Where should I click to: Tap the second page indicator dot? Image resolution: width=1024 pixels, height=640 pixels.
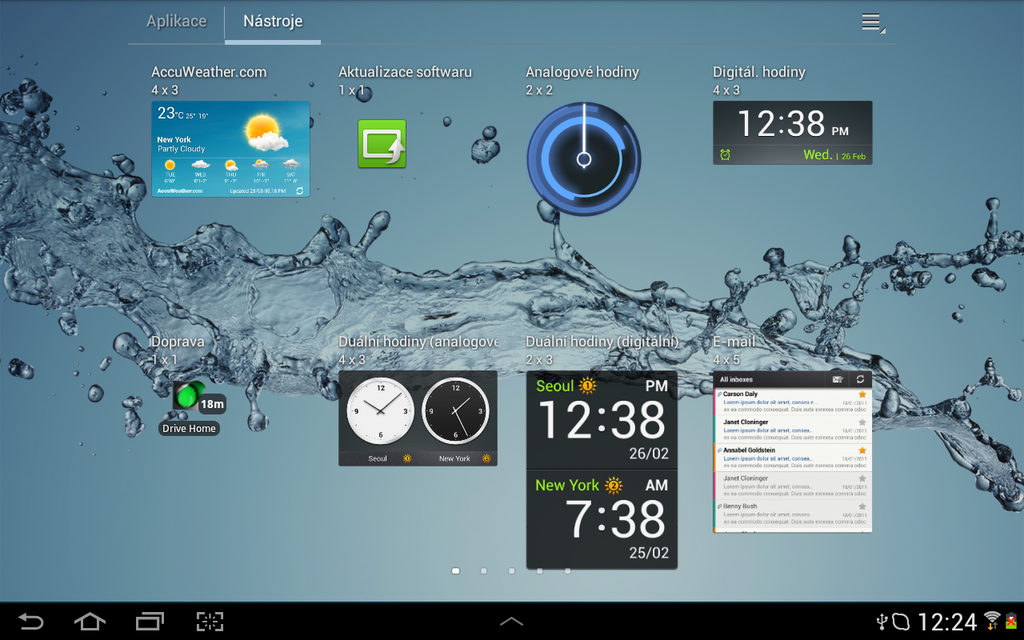coord(484,570)
